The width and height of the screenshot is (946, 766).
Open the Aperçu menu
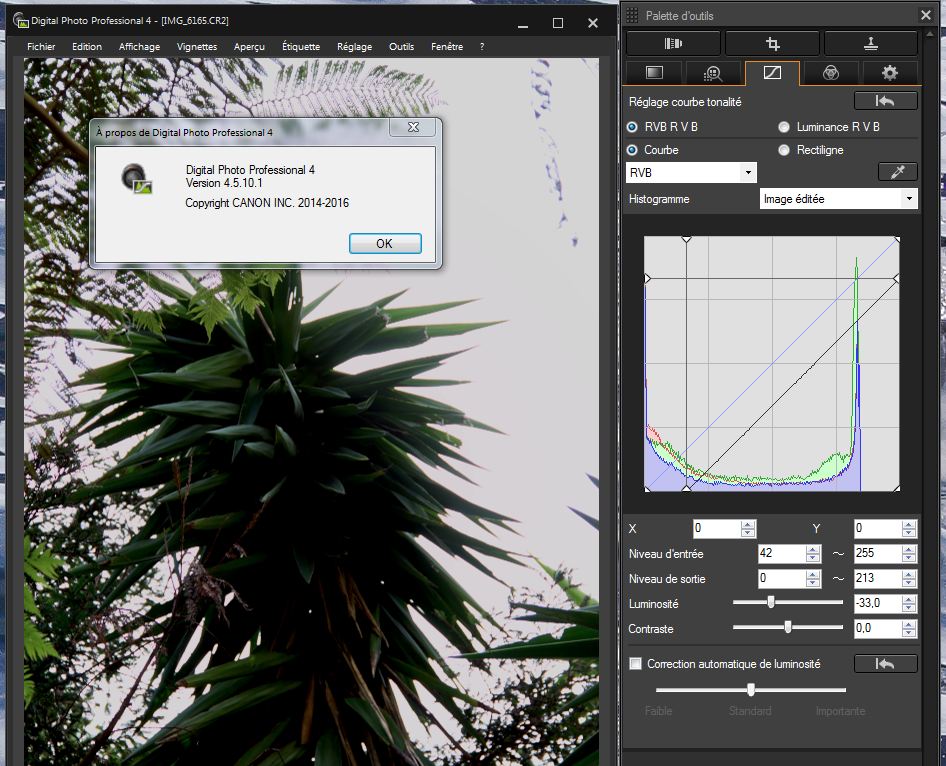[249, 46]
